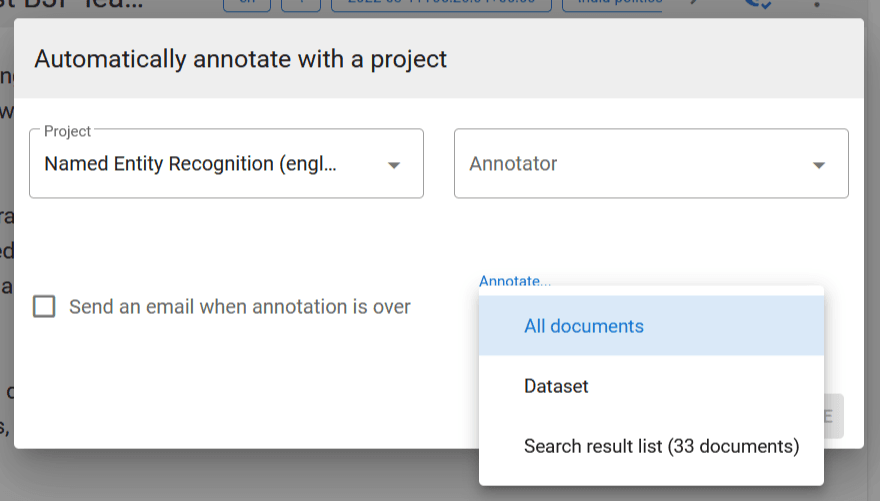This screenshot has width=880, height=501.
Task: Click the 'Annotate...' field label
Action: click(515, 282)
